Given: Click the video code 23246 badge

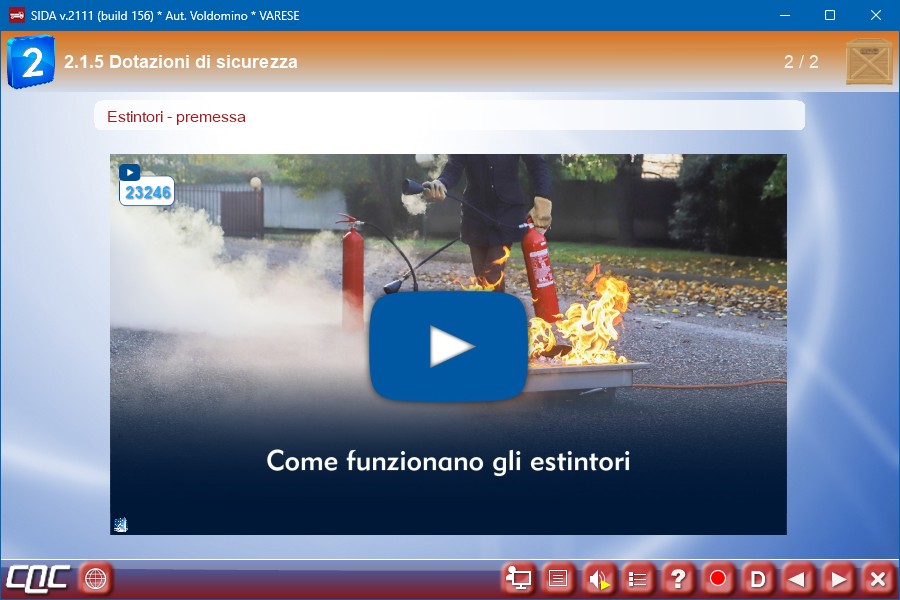Looking at the screenshot, I should click(x=147, y=192).
